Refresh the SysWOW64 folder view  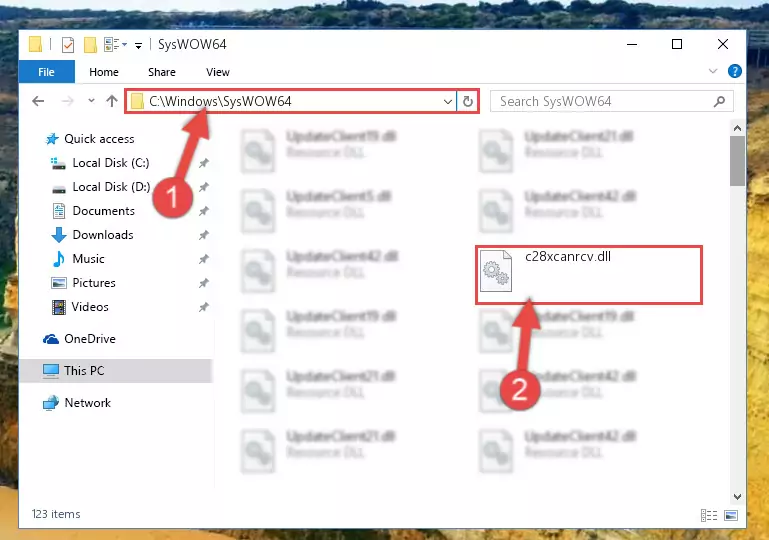click(x=468, y=102)
